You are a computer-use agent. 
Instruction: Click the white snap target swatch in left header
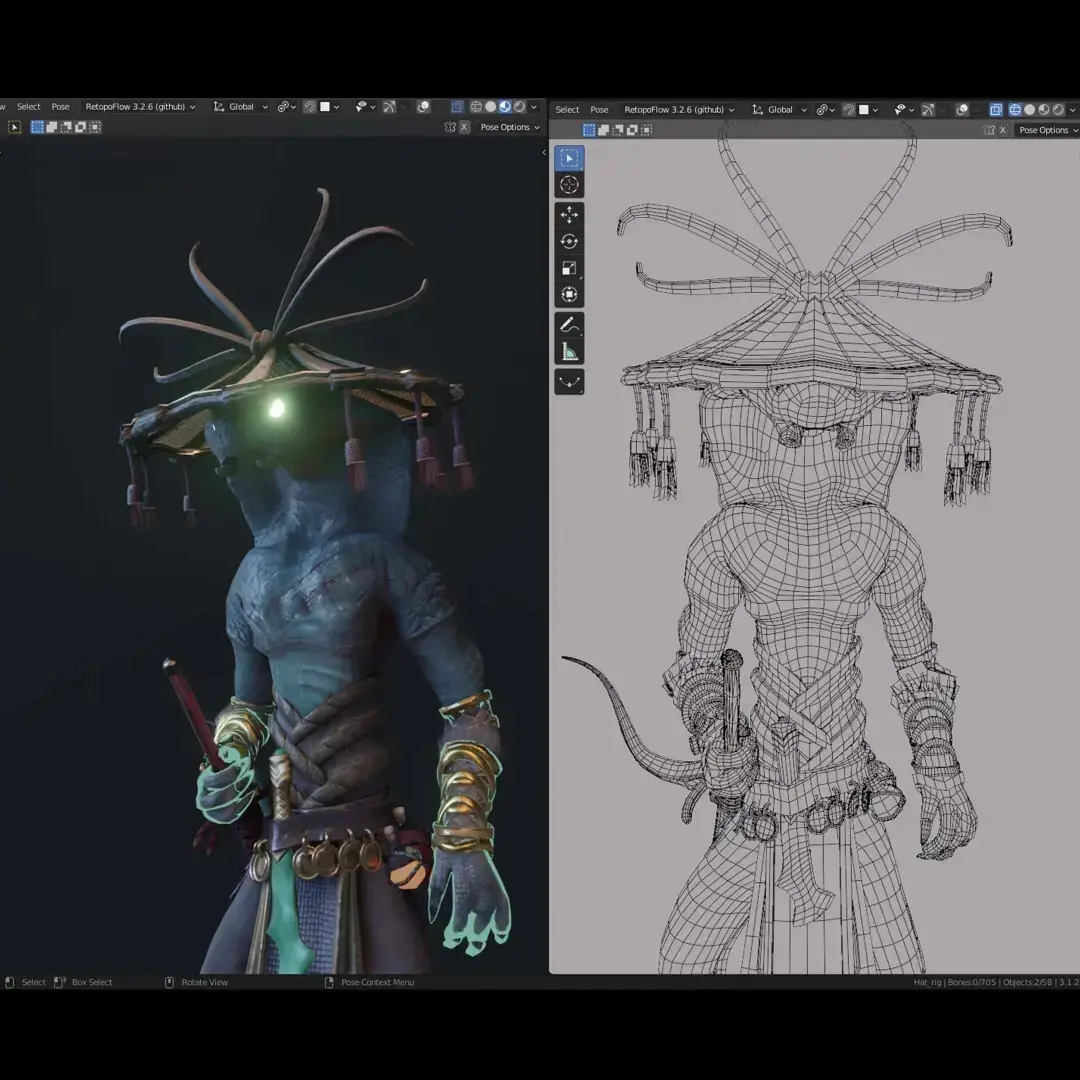(324, 107)
